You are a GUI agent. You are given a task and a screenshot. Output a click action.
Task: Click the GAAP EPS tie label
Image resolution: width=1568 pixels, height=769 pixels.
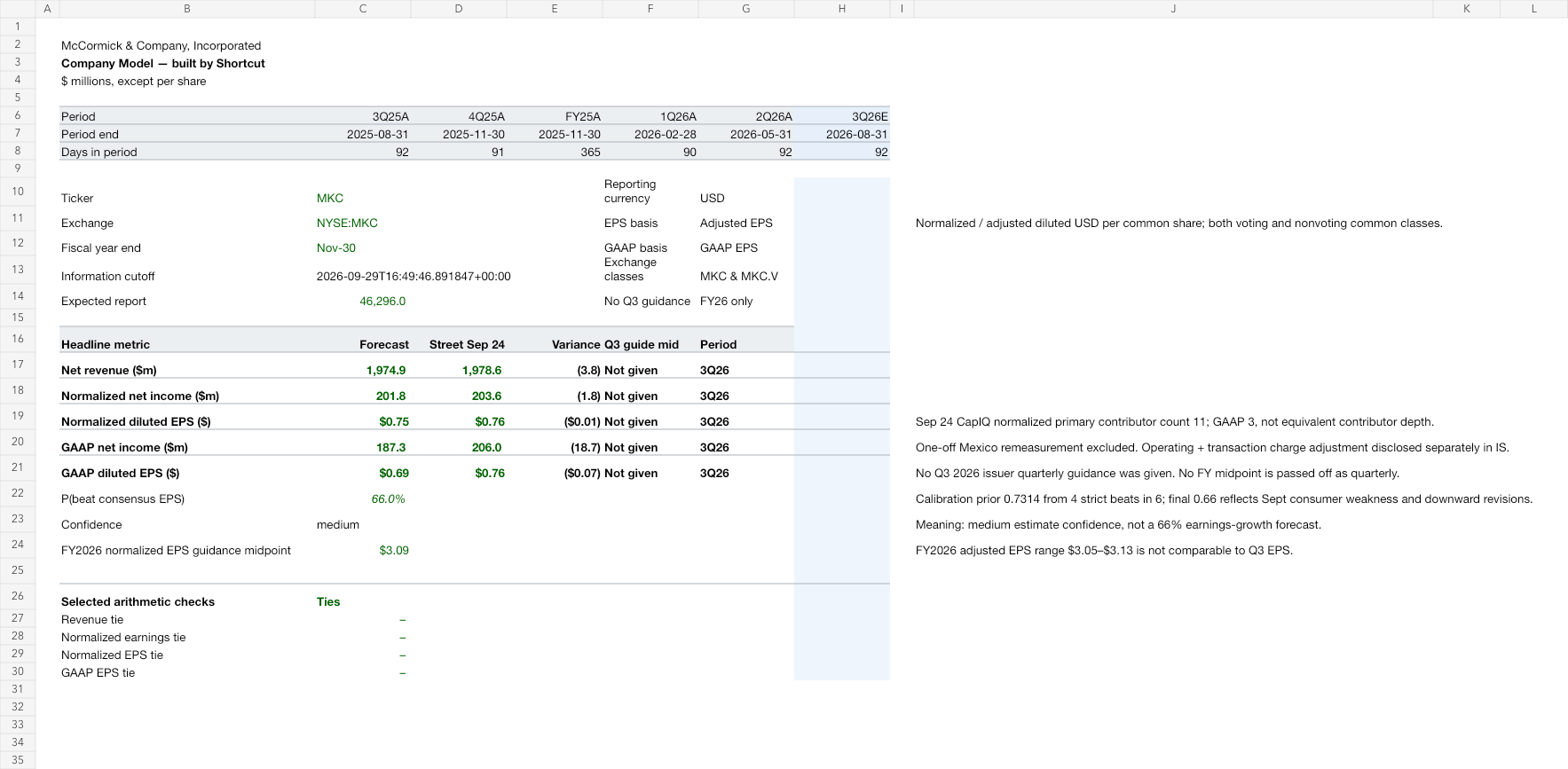click(x=98, y=673)
